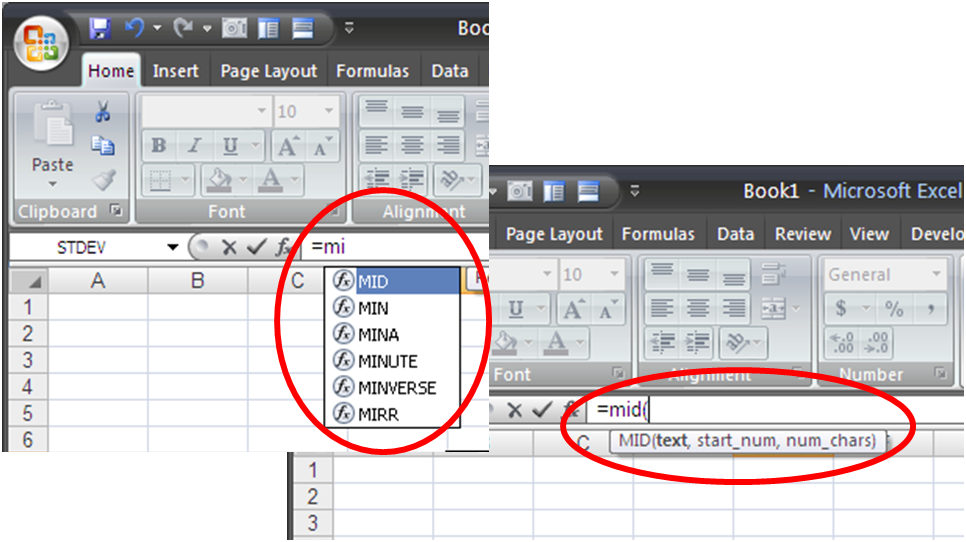Open Number group dialog launcher
Image resolution: width=966 pixels, height=542 pixels.
940,373
